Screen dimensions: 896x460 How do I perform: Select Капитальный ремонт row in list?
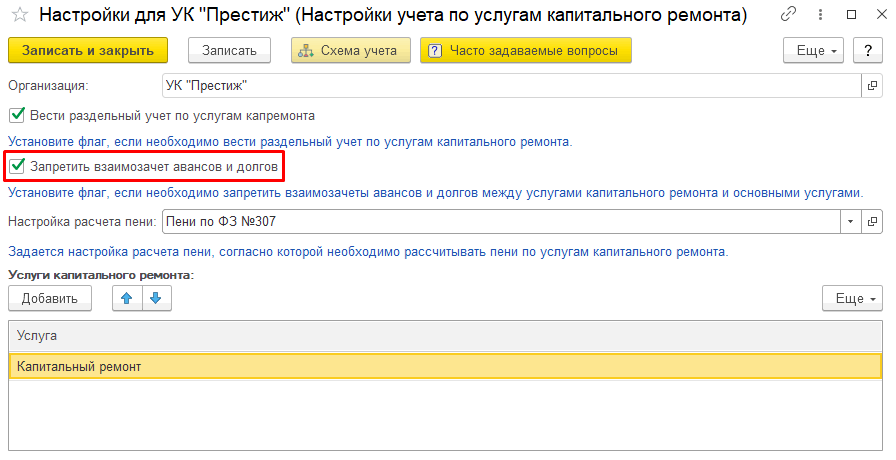pyautogui.click(x=445, y=367)
